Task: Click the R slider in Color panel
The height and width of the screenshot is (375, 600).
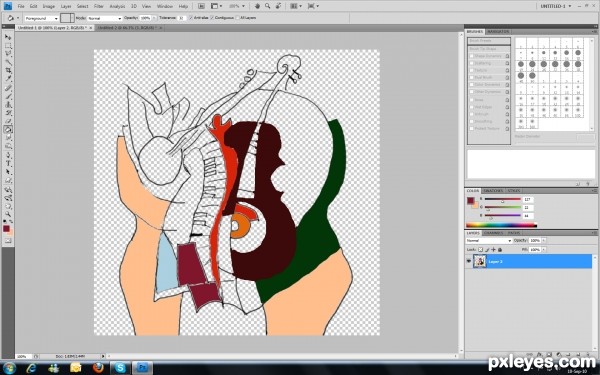Action: [502, 199]
